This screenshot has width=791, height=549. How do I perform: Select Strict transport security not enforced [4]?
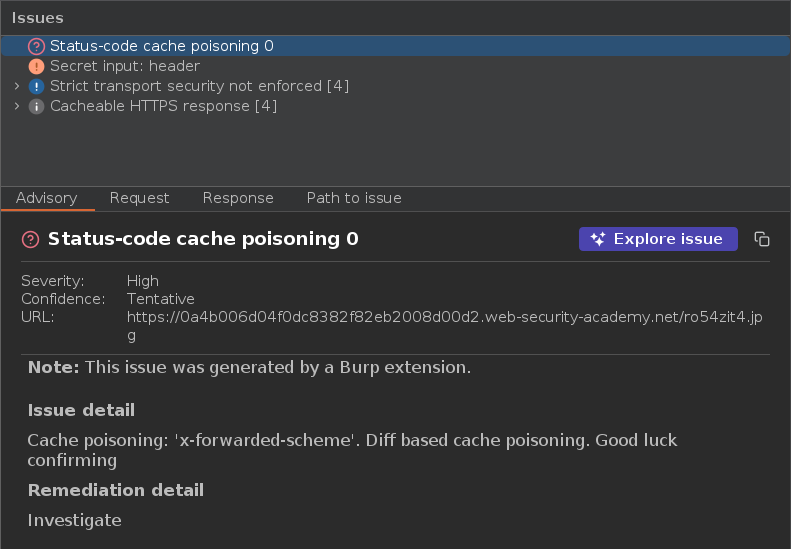coord(199,86)
